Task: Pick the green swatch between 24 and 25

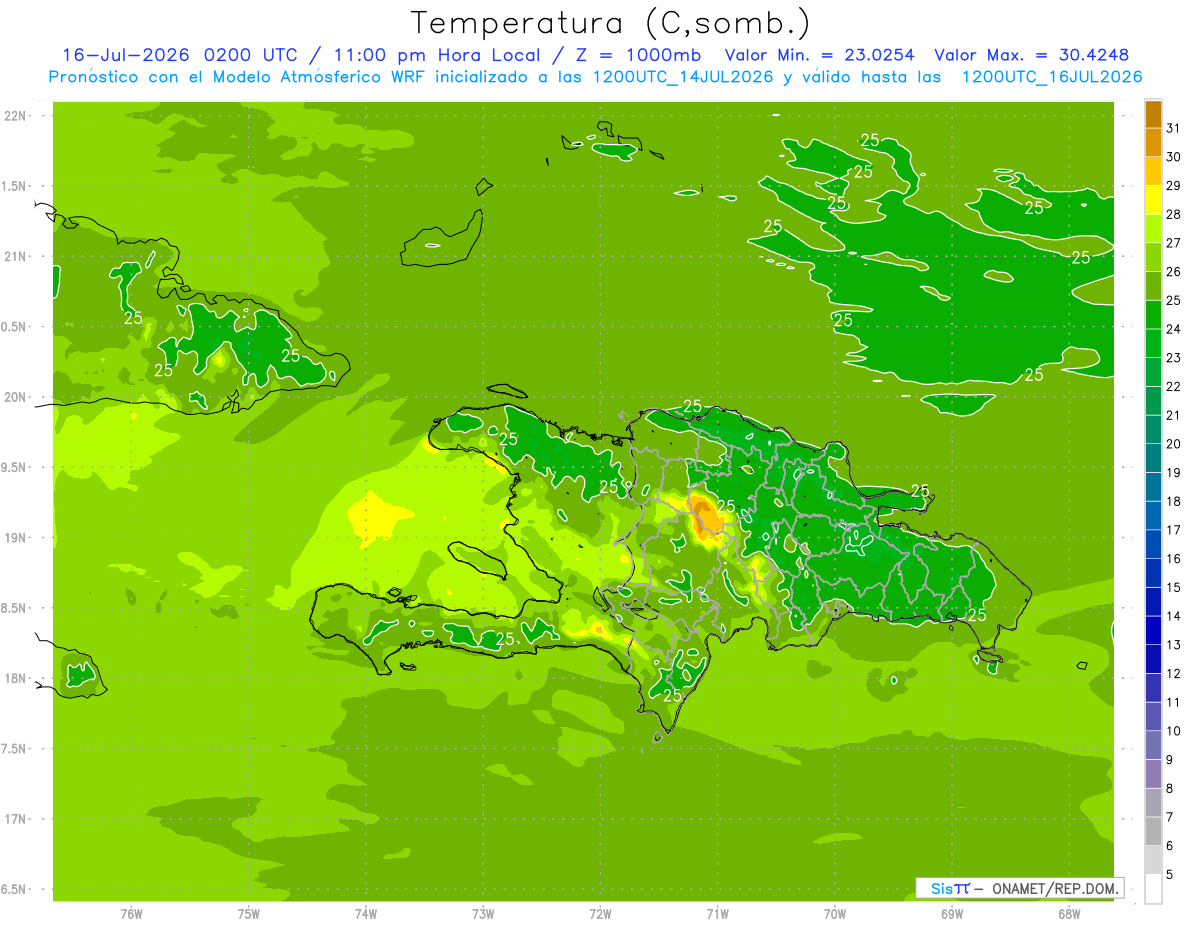Action: (1153, 315)
